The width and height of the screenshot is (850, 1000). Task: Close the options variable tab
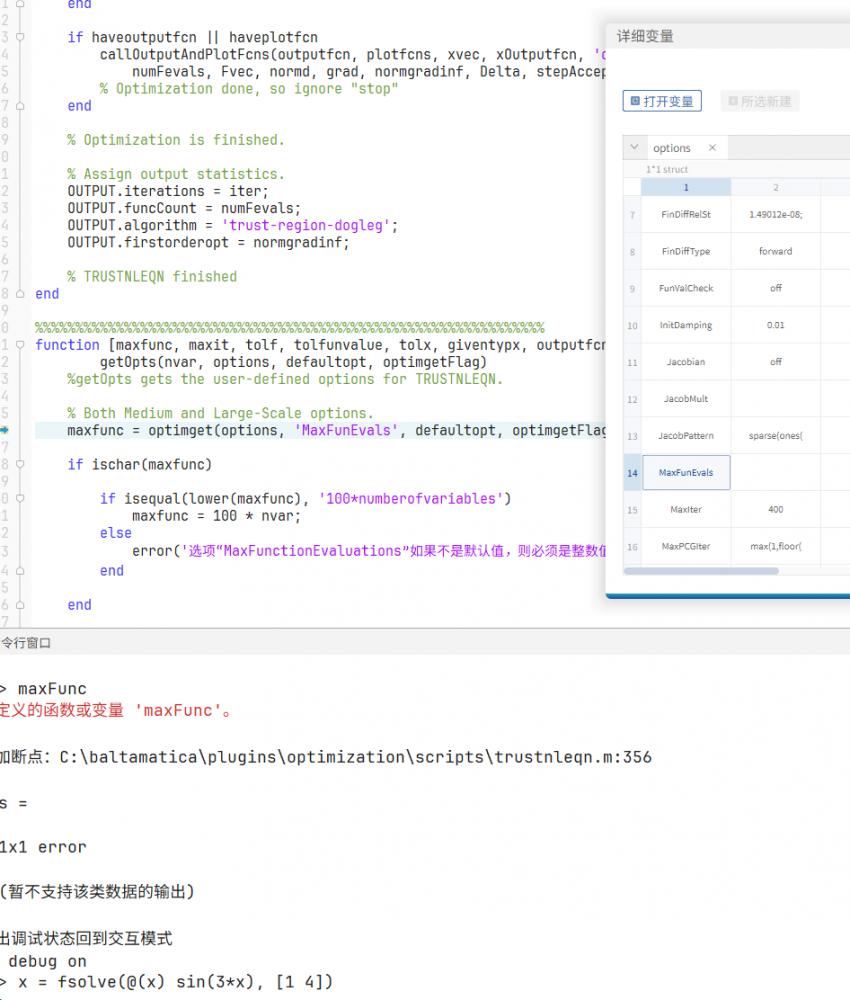coord(712,148)
